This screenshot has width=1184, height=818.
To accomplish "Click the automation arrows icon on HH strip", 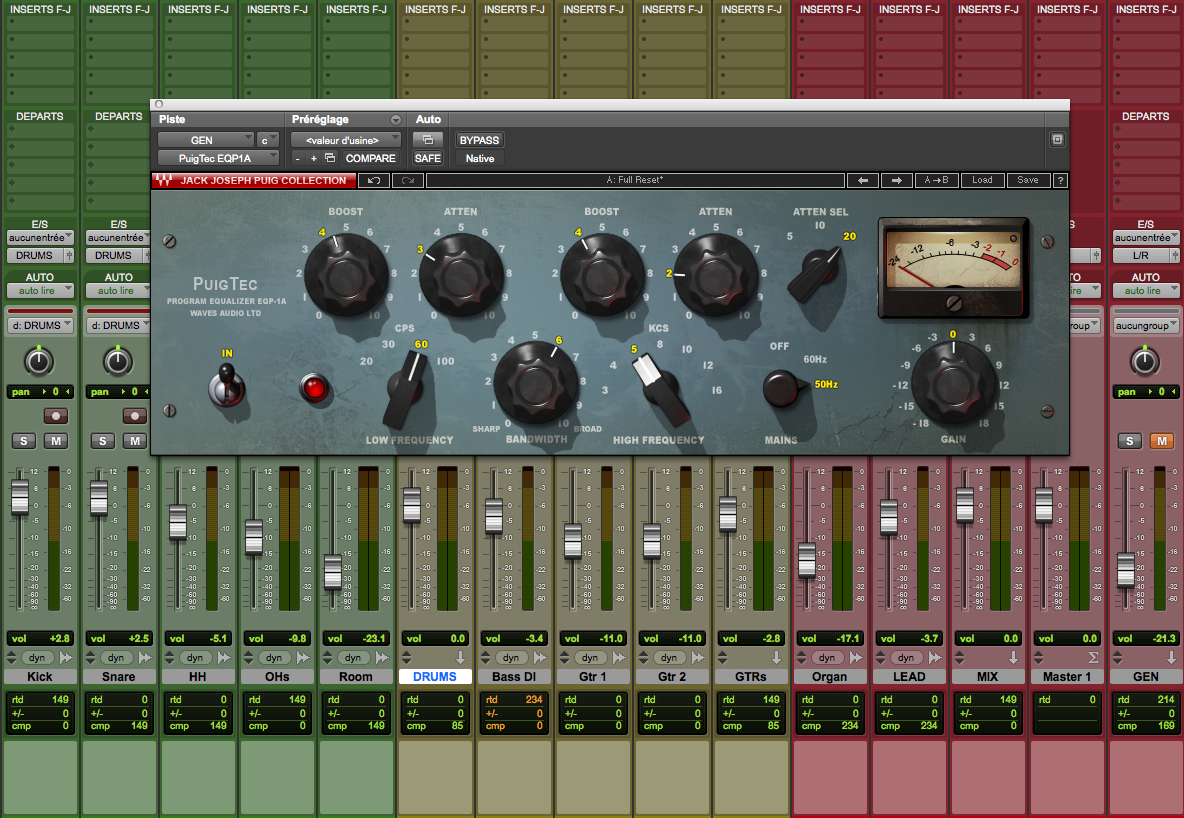I will (224, 658).
